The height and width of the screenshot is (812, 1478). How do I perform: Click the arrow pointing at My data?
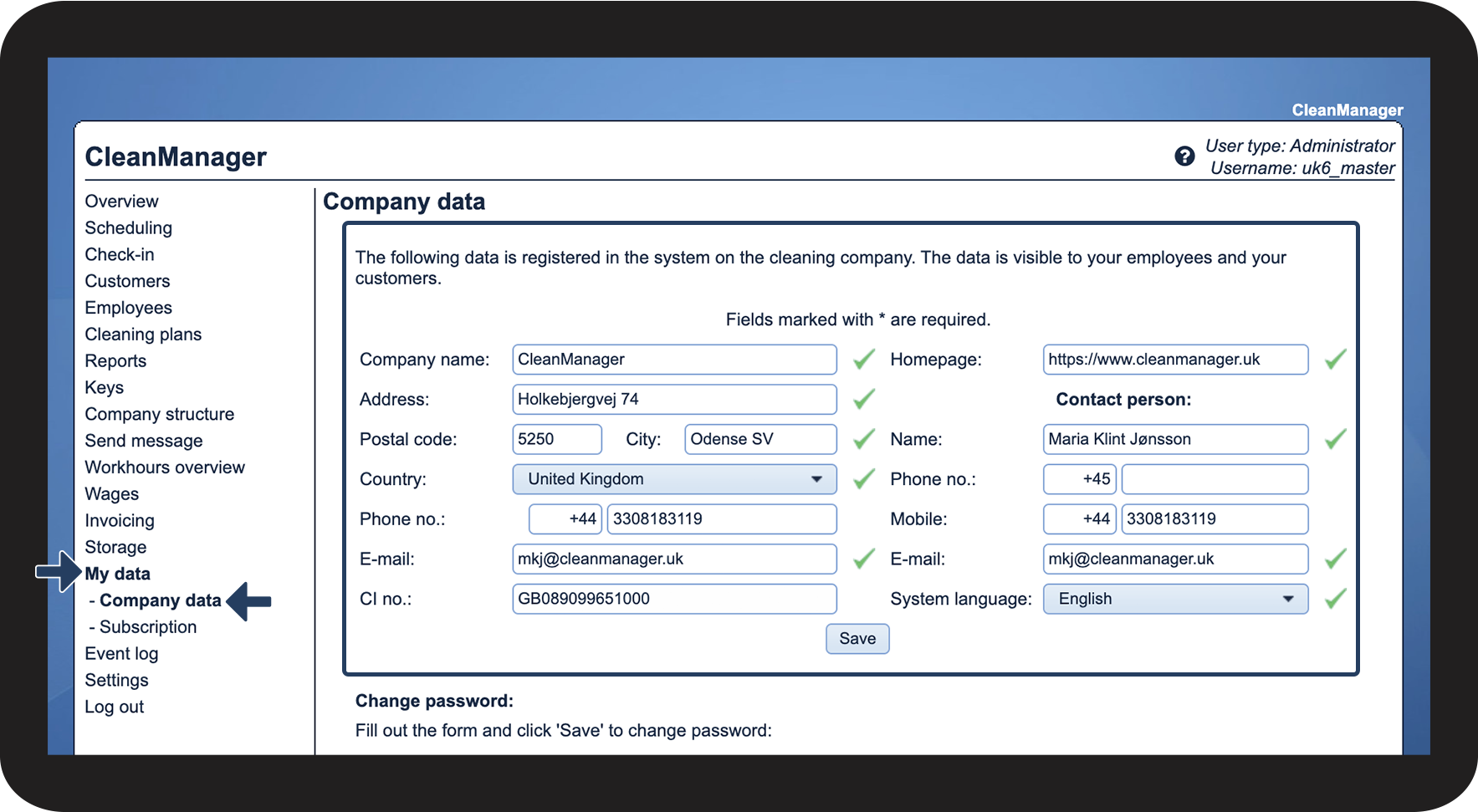point(57,572)
